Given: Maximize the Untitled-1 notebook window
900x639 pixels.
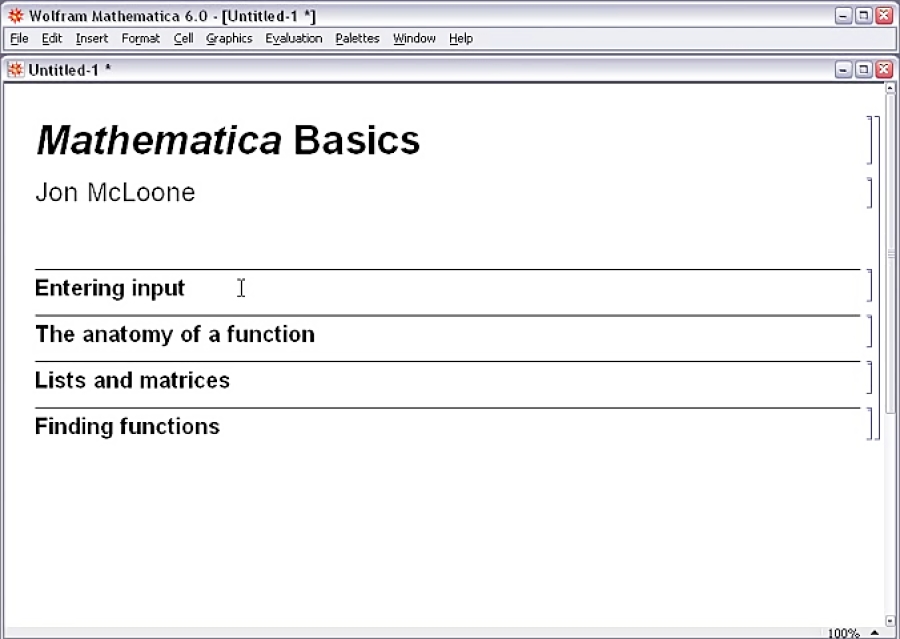Looking at the screenshot, I should (866, 70).
